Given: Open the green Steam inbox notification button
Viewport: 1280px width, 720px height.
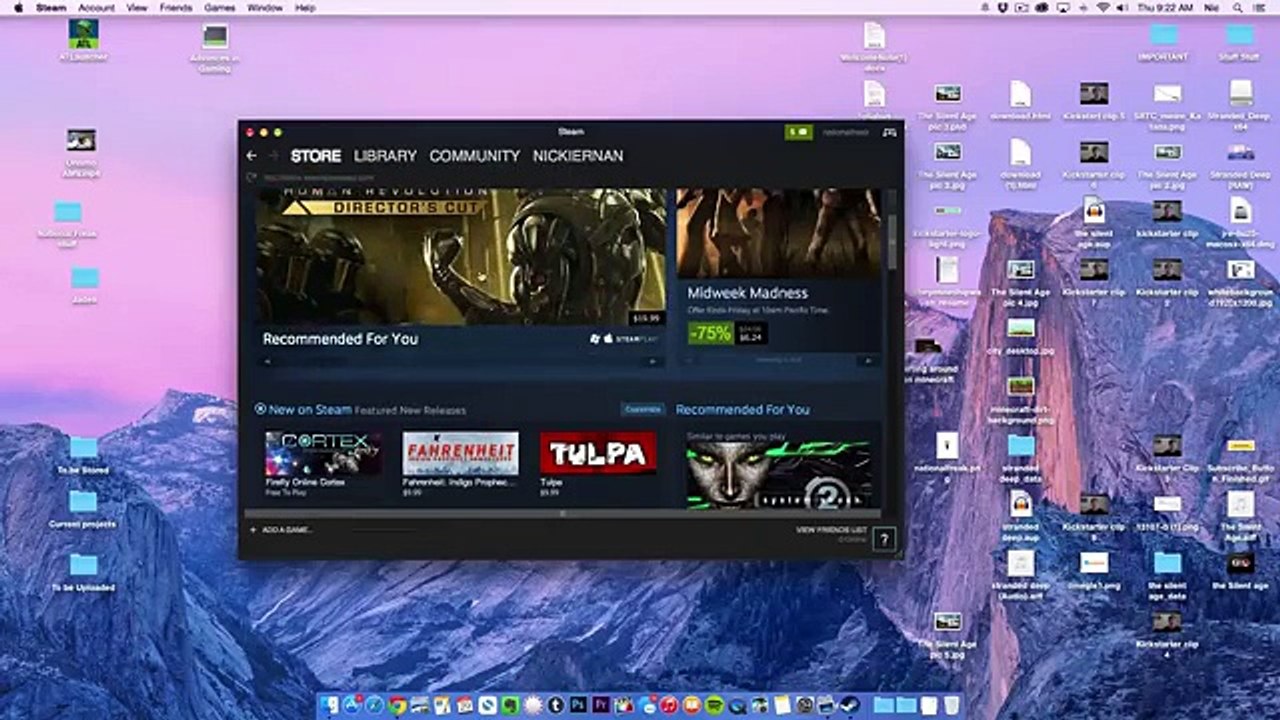Looking at the screenshot, I should pos(799,132).
